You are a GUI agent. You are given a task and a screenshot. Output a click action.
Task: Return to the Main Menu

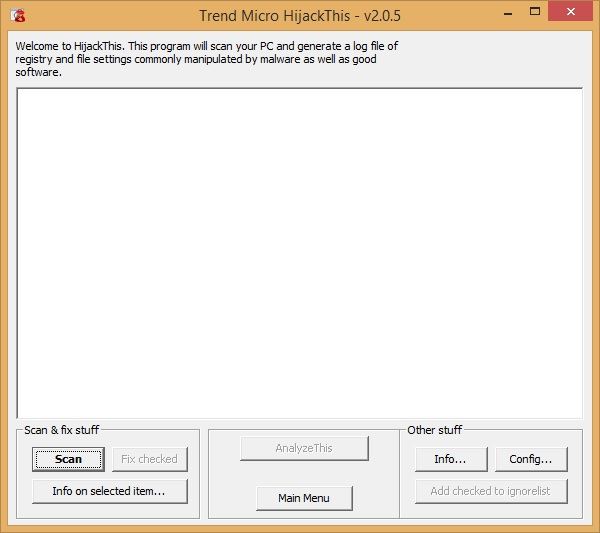tap(304, 498)
